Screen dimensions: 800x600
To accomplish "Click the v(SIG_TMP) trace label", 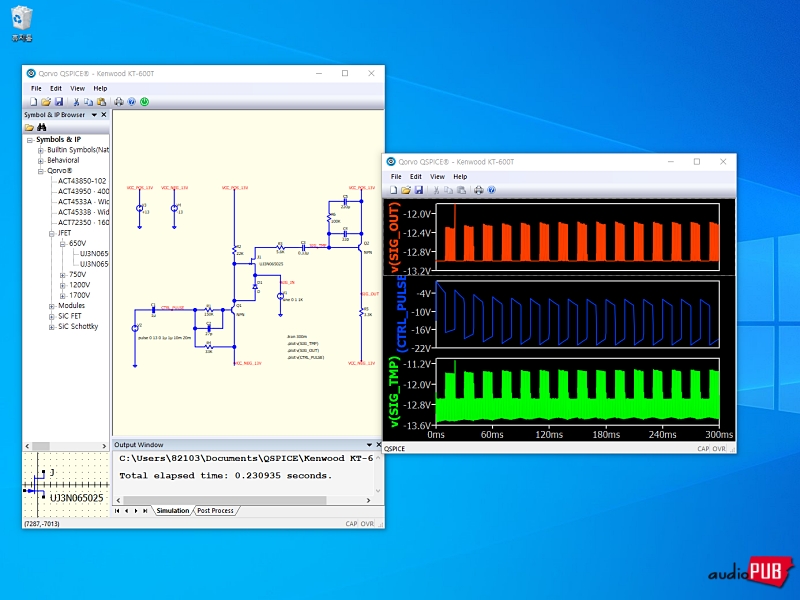I will click(x=394, y=392).
